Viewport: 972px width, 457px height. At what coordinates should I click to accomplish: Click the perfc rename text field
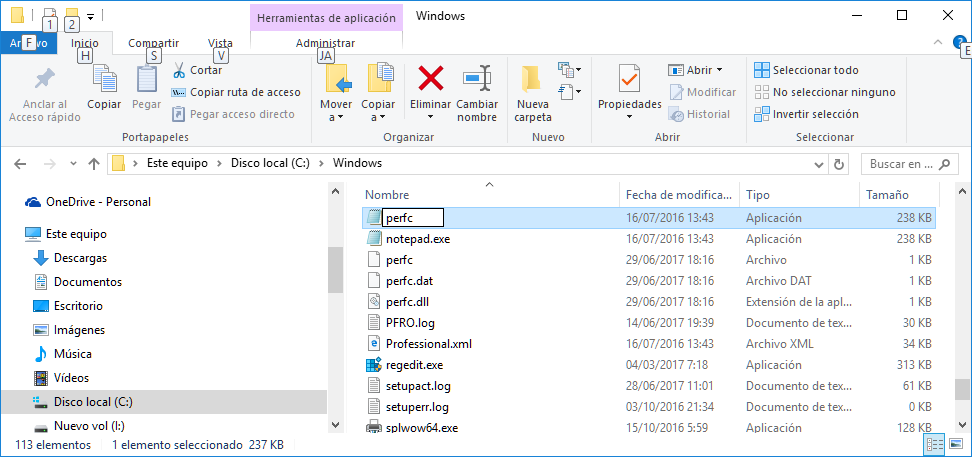point(413,218)
